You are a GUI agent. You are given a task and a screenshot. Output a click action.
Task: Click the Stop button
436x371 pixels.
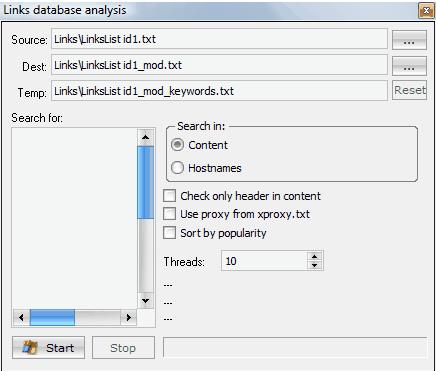(x=123, y=347)
